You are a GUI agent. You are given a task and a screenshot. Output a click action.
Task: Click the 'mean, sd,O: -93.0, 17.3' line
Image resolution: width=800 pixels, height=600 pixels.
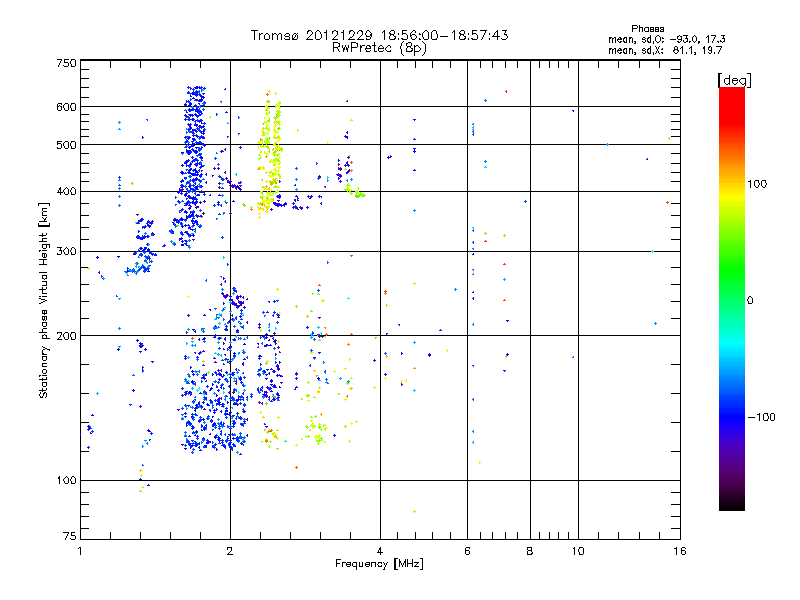pos(666,39)
